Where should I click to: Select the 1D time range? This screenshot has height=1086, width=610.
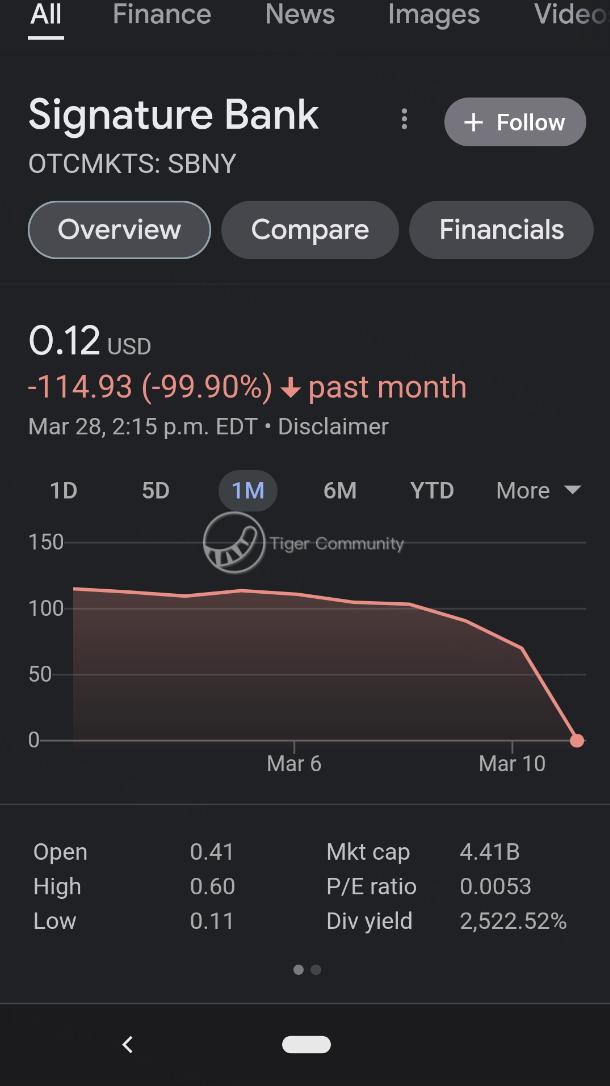click(63, 491)
